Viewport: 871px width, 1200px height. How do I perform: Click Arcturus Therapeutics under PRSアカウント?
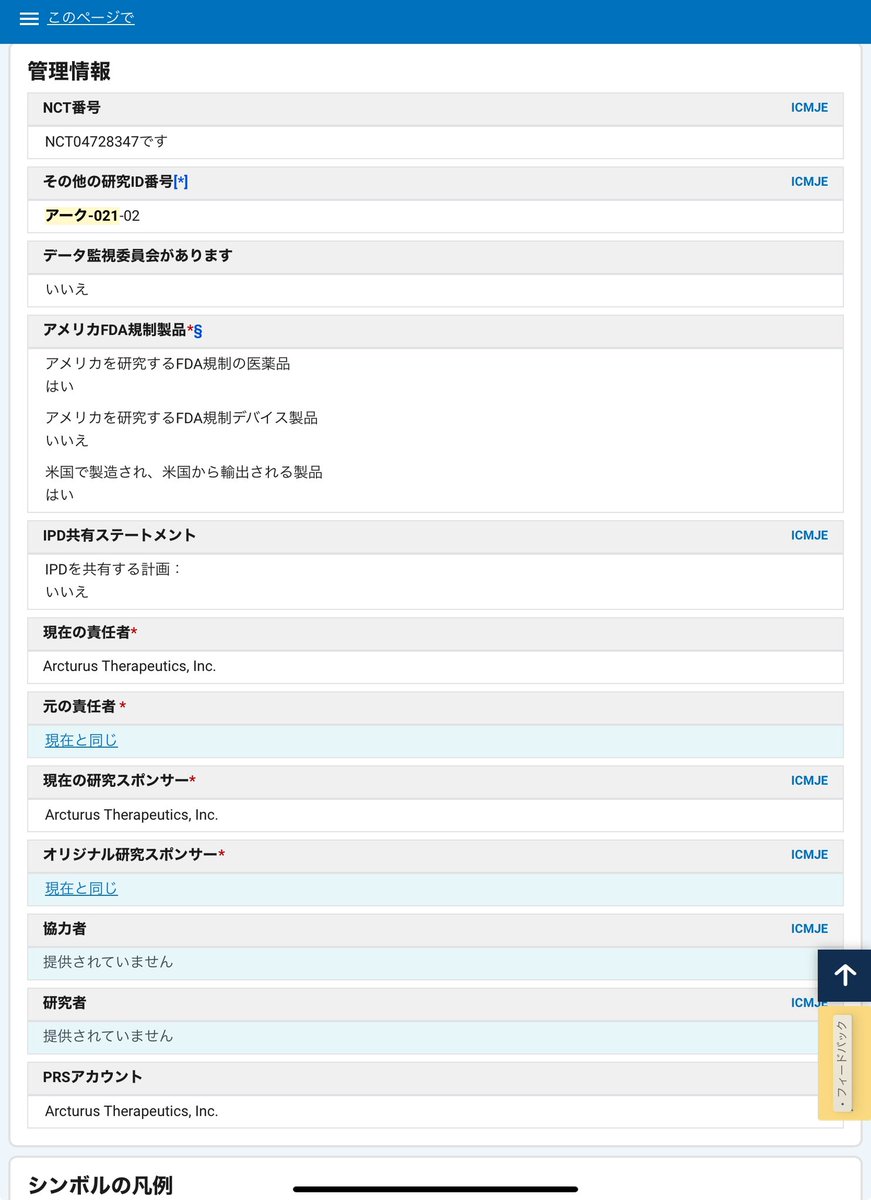pos(131,1112)
